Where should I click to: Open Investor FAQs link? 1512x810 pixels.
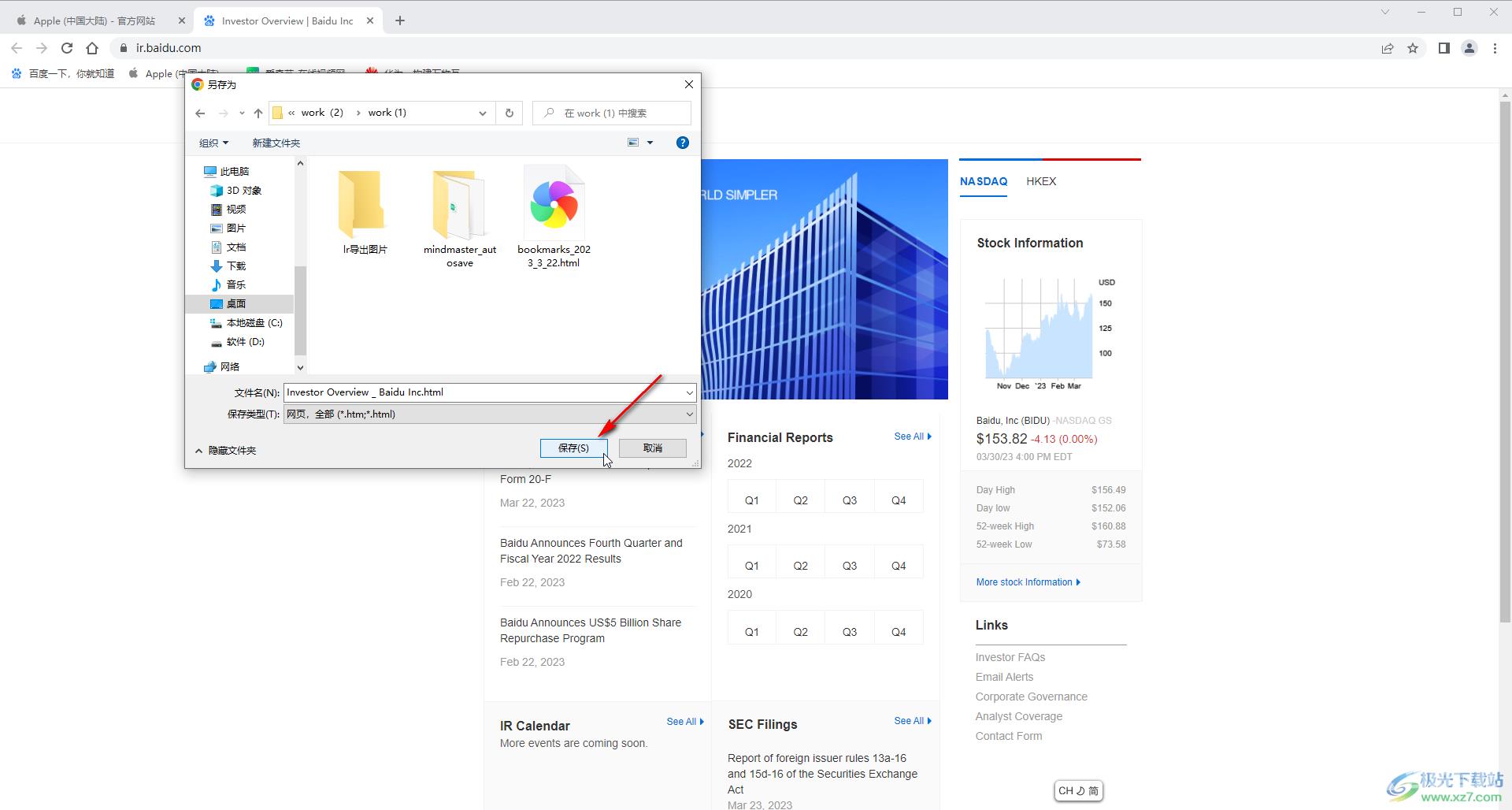1010,657
